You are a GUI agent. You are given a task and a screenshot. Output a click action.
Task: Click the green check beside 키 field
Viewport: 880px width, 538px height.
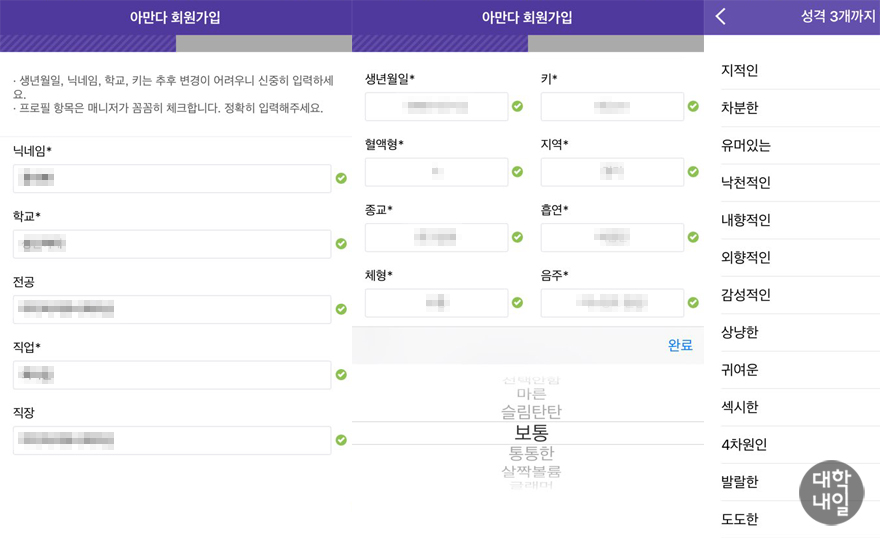(x=693, y=106)
